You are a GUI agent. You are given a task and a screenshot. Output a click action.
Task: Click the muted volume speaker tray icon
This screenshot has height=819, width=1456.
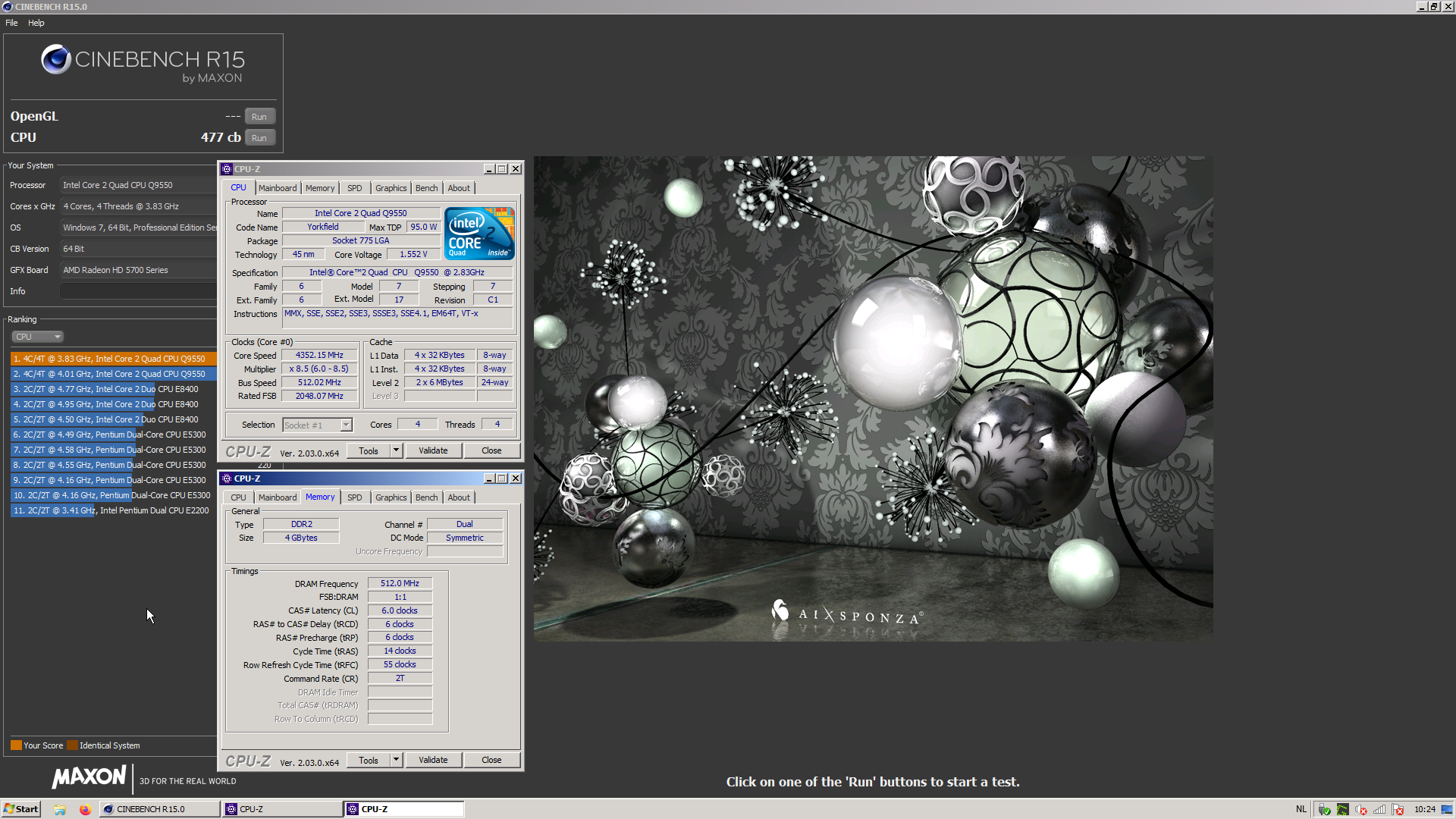tap(1361, 809)
